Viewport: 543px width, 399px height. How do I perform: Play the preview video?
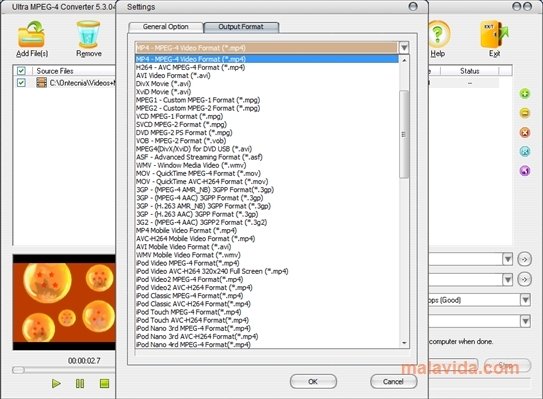coord(56,383)
